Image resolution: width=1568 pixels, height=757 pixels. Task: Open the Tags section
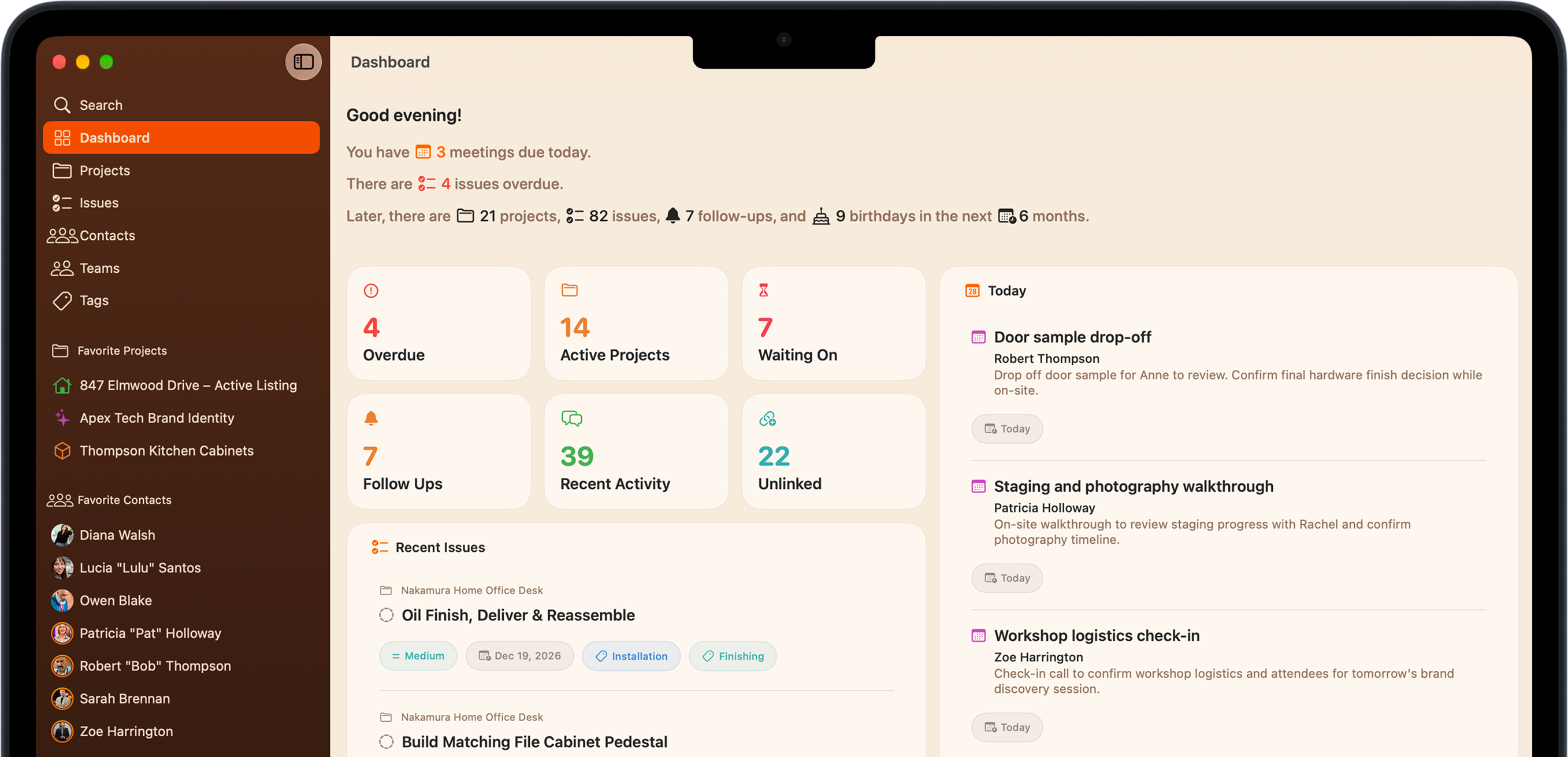(x=181, y=300)
